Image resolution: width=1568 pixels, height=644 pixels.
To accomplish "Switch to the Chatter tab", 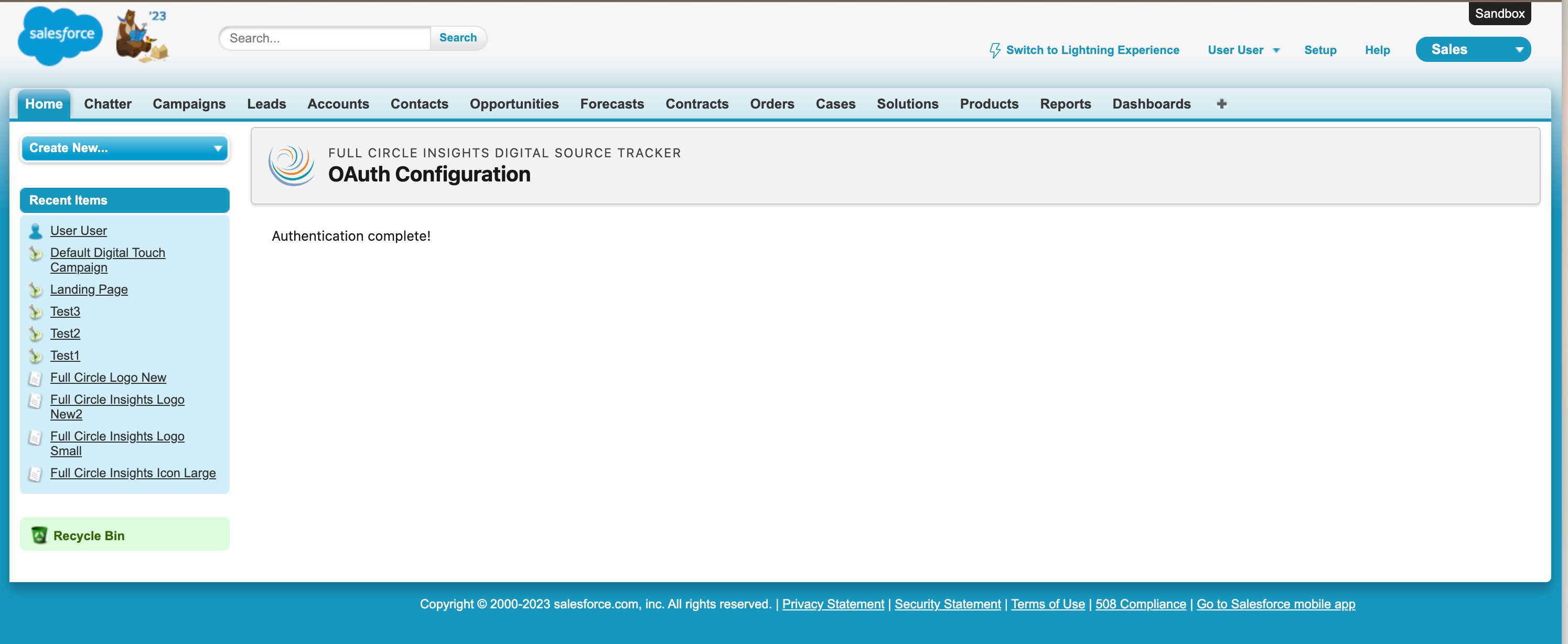I will [108, 104].
